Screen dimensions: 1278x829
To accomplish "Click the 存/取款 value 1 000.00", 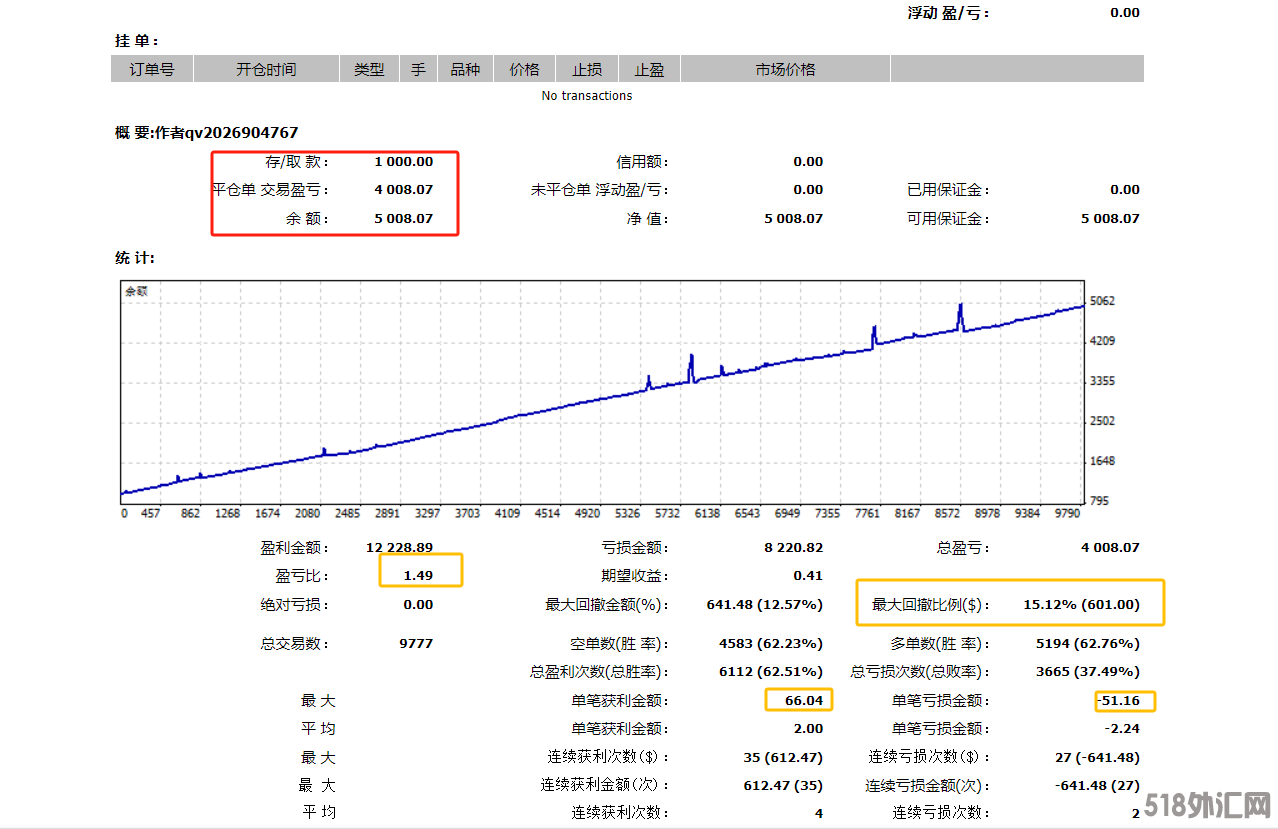I will click(404, 162).
